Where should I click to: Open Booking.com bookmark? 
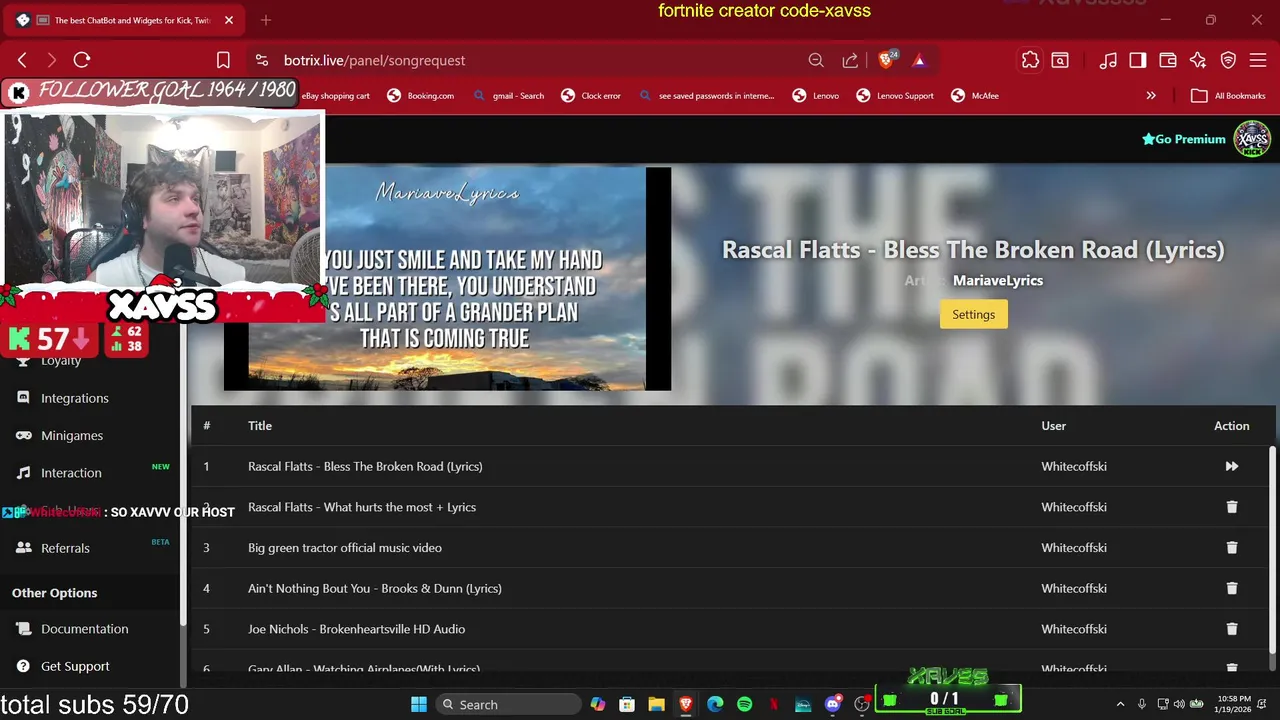coord(420,95)
